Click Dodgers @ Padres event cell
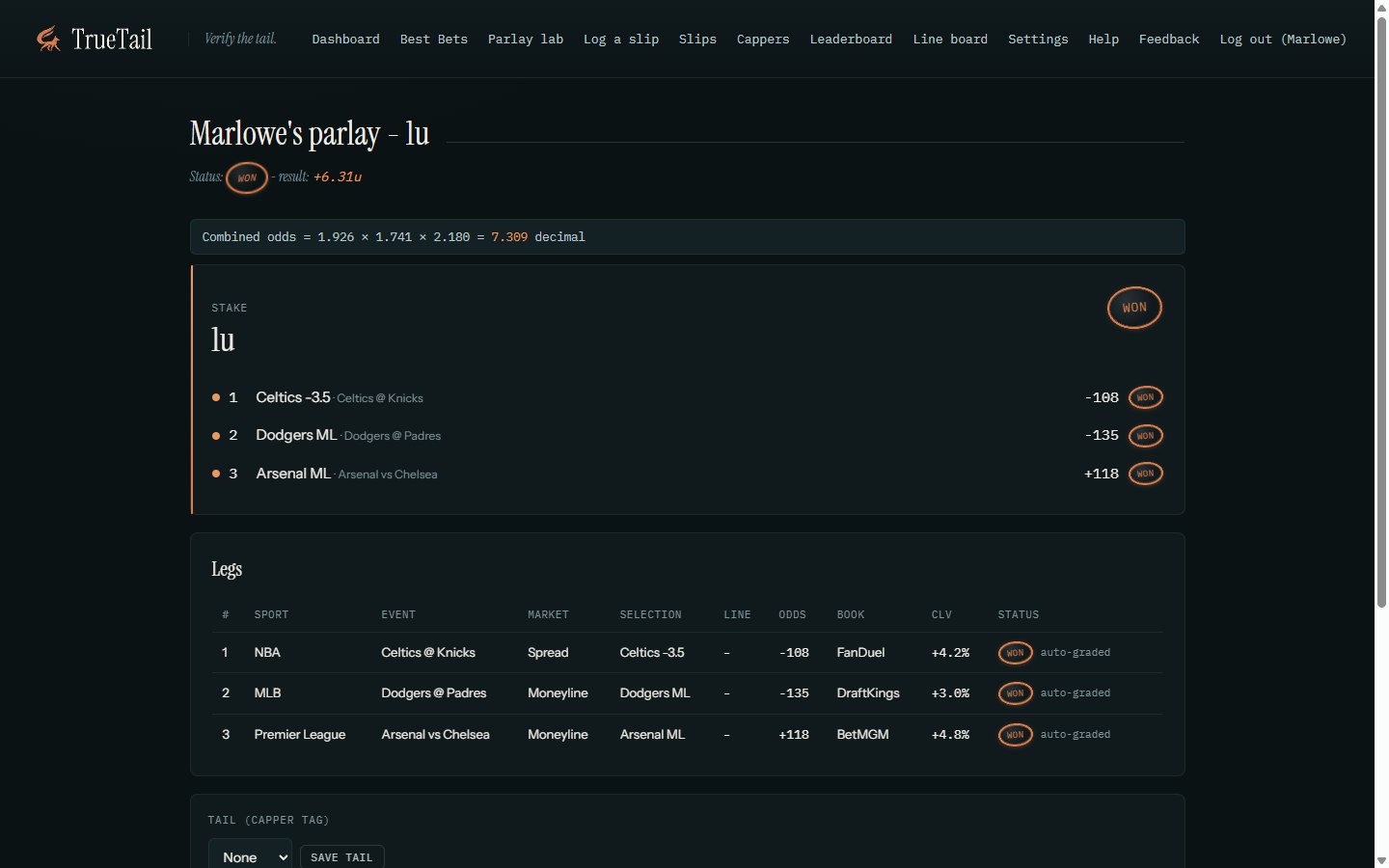 click(x=434, y=693)
